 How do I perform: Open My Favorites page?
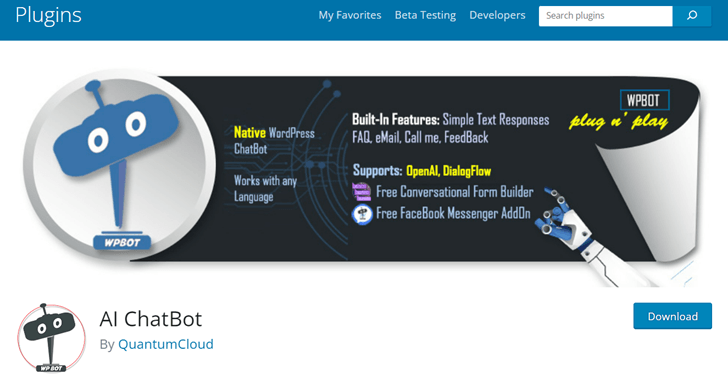350,15
